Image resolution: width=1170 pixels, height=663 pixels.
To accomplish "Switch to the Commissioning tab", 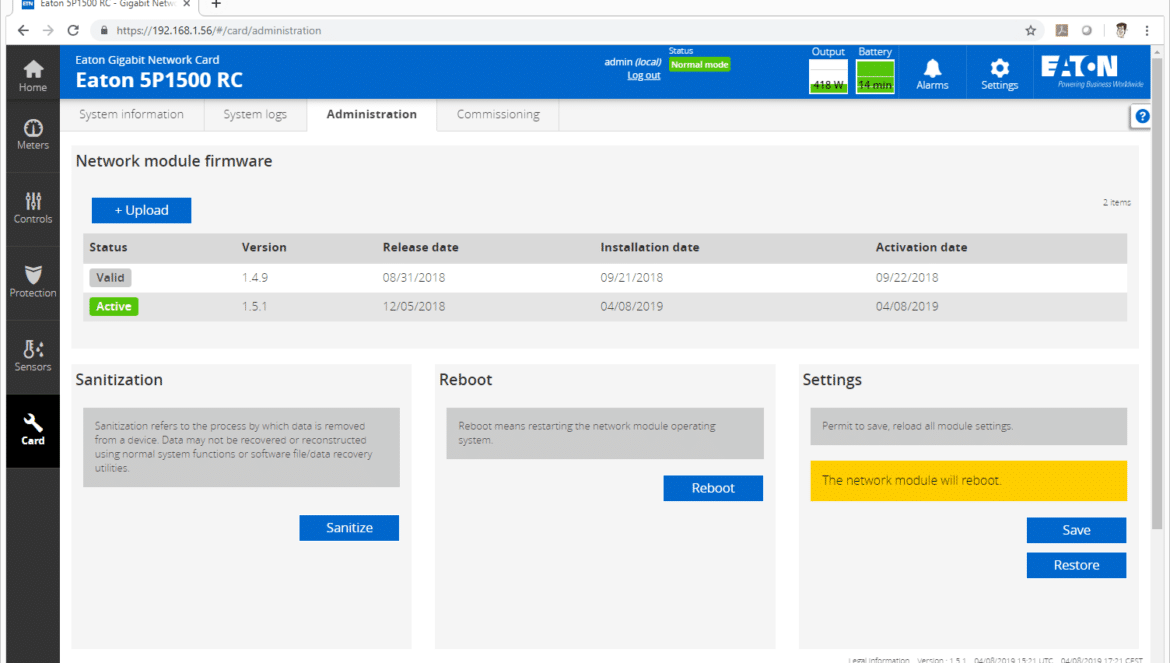I will pos(498,114).
